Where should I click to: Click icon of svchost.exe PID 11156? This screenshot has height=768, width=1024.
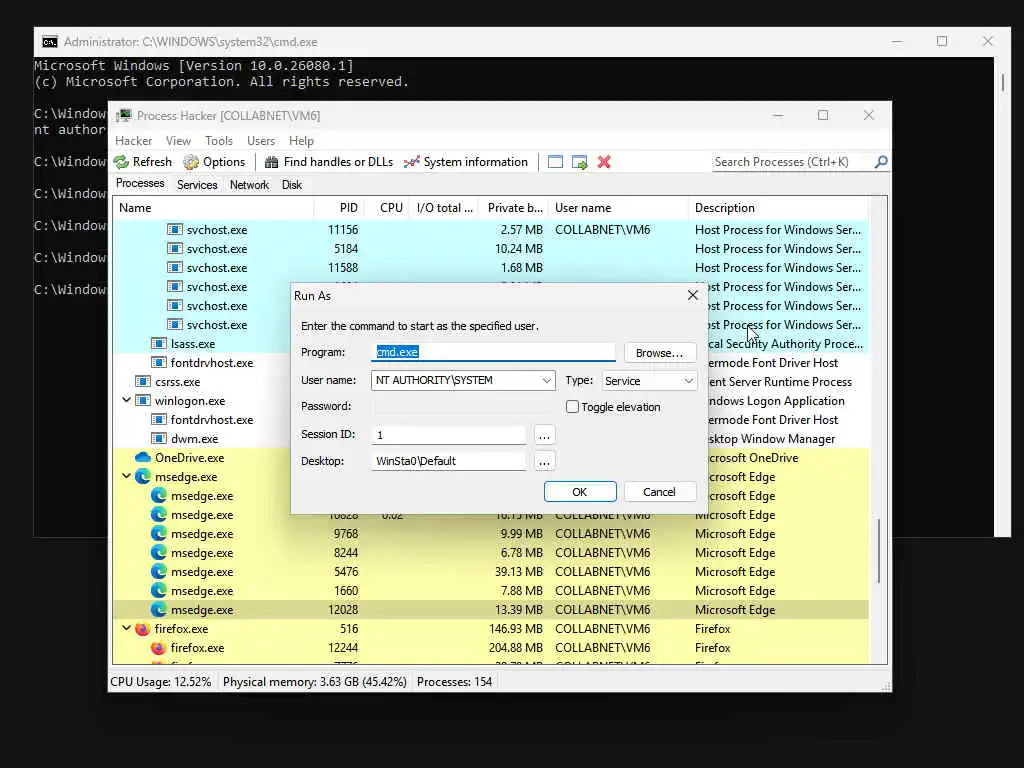pos(174,230)
